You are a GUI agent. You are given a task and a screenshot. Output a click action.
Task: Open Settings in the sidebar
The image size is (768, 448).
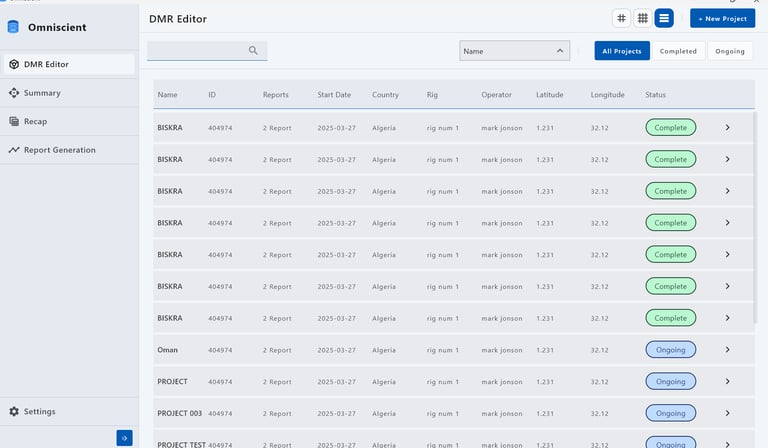69,411
